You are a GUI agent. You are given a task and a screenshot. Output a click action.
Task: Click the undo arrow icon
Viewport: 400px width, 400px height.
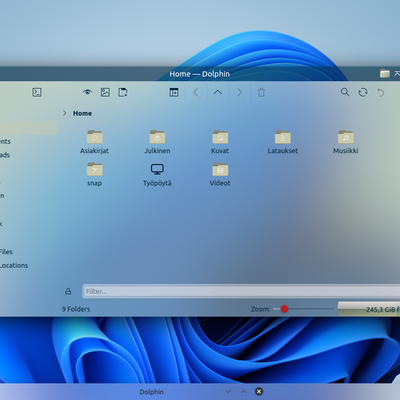pyautogui.click(x=381, y=92)
